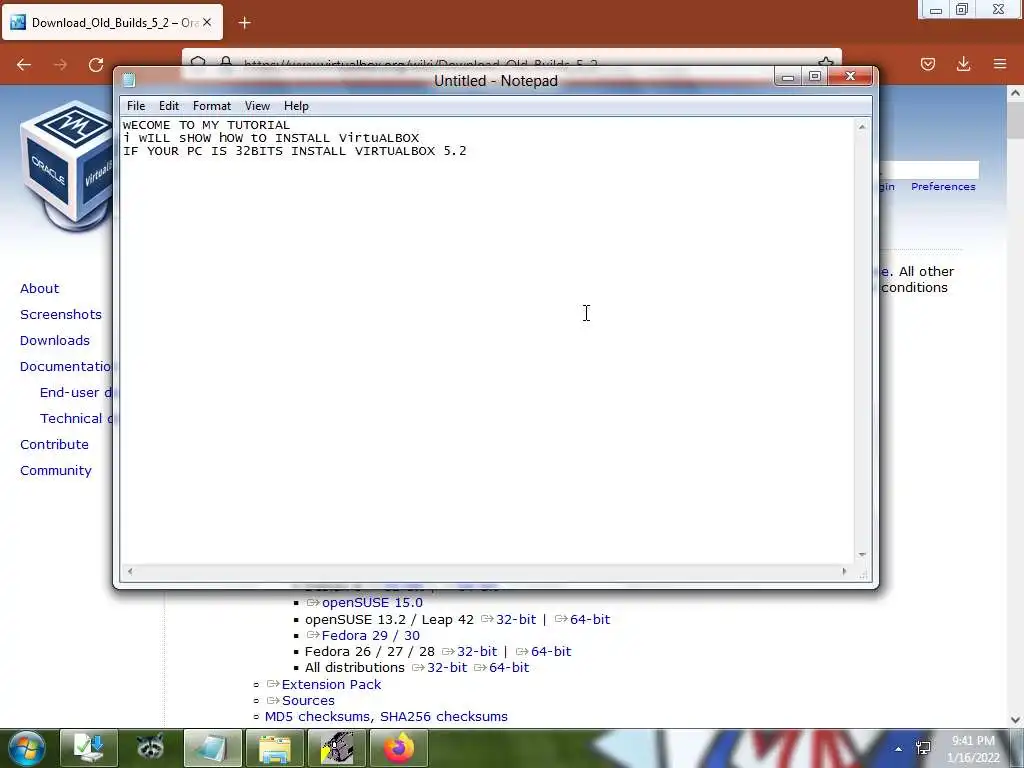The width and height of the screenshot is (1024, 768).
Task: Open raccoon icon app on taskbar
Action: point(150,748)
